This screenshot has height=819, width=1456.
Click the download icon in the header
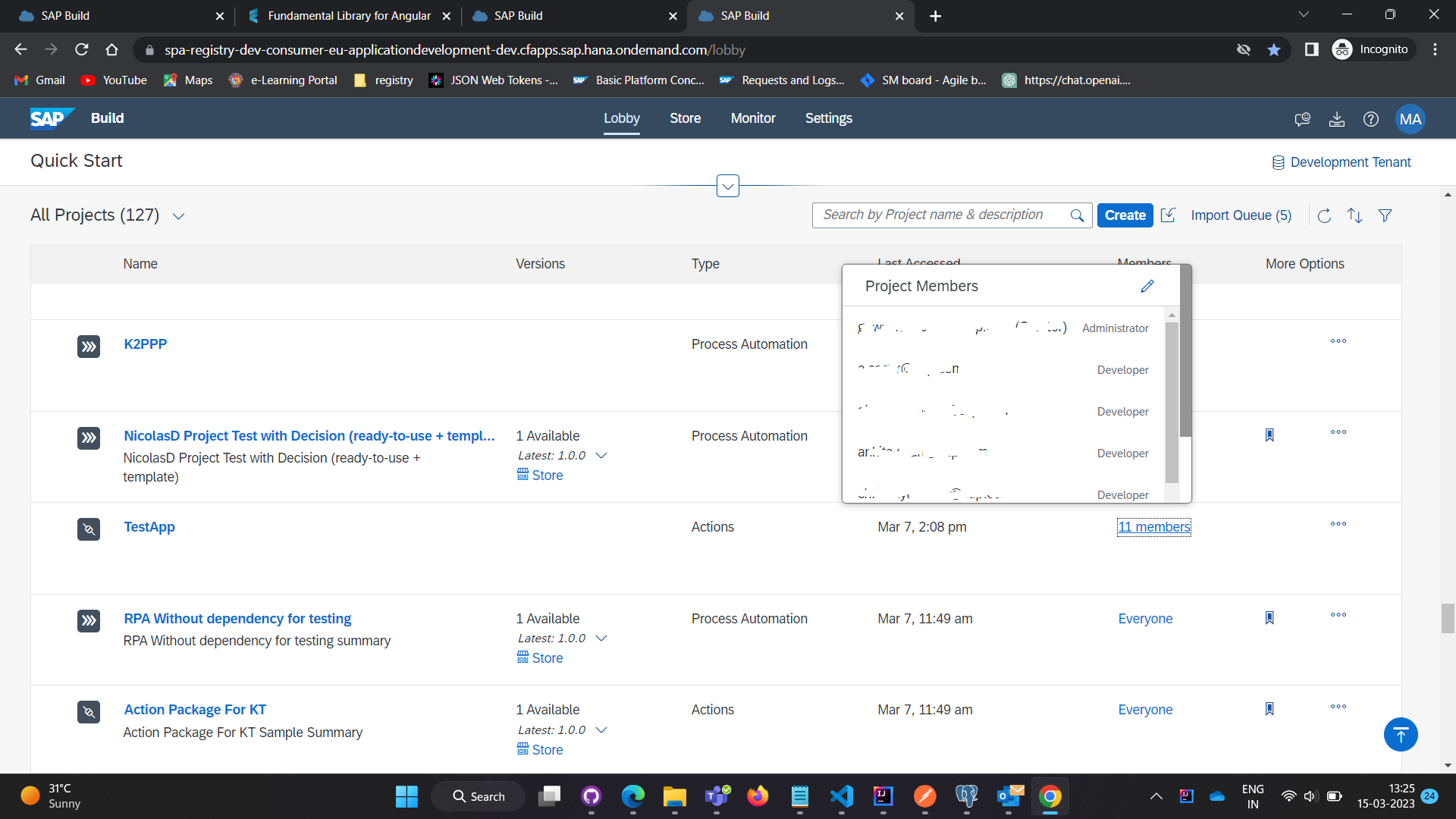point(1337,119)
